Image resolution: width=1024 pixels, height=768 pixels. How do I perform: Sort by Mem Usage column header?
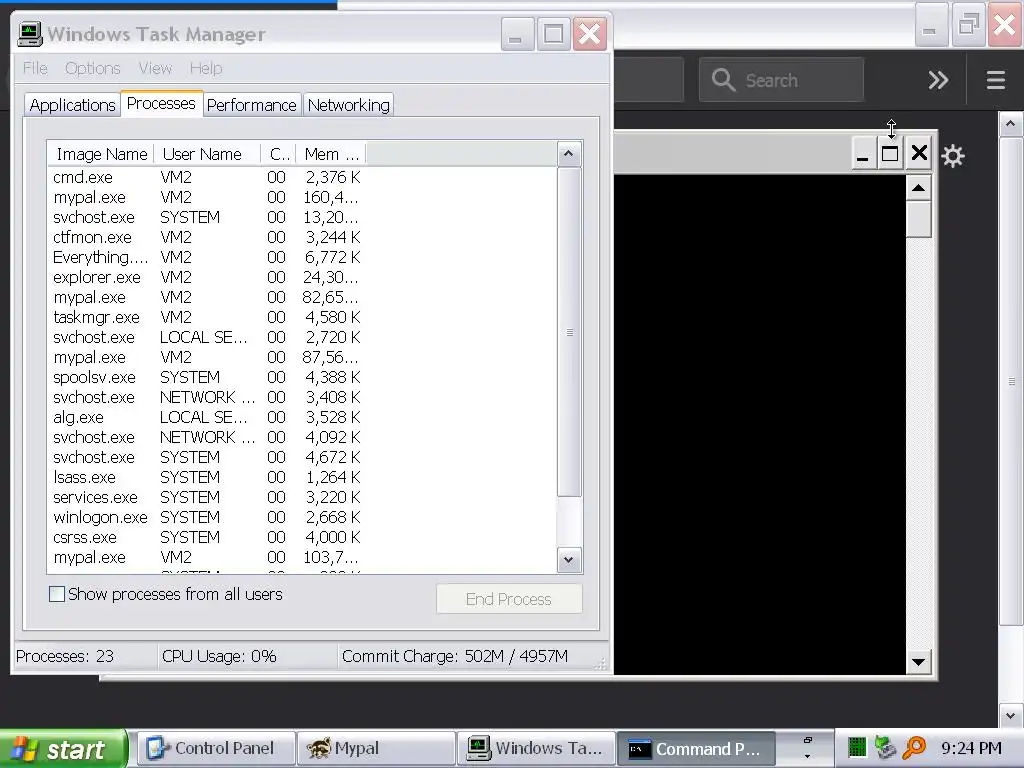click(x=332, y=154)
